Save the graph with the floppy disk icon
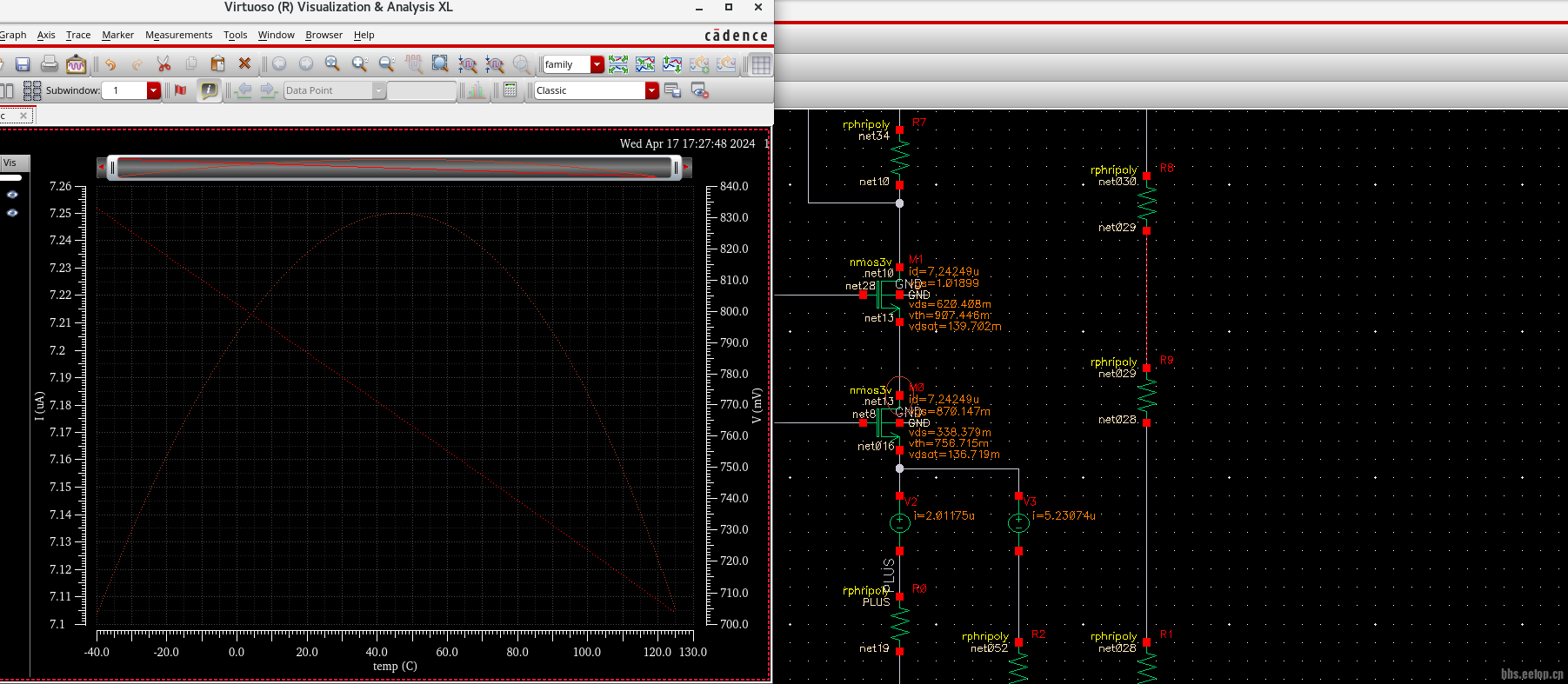 click(x=23, y=64)
